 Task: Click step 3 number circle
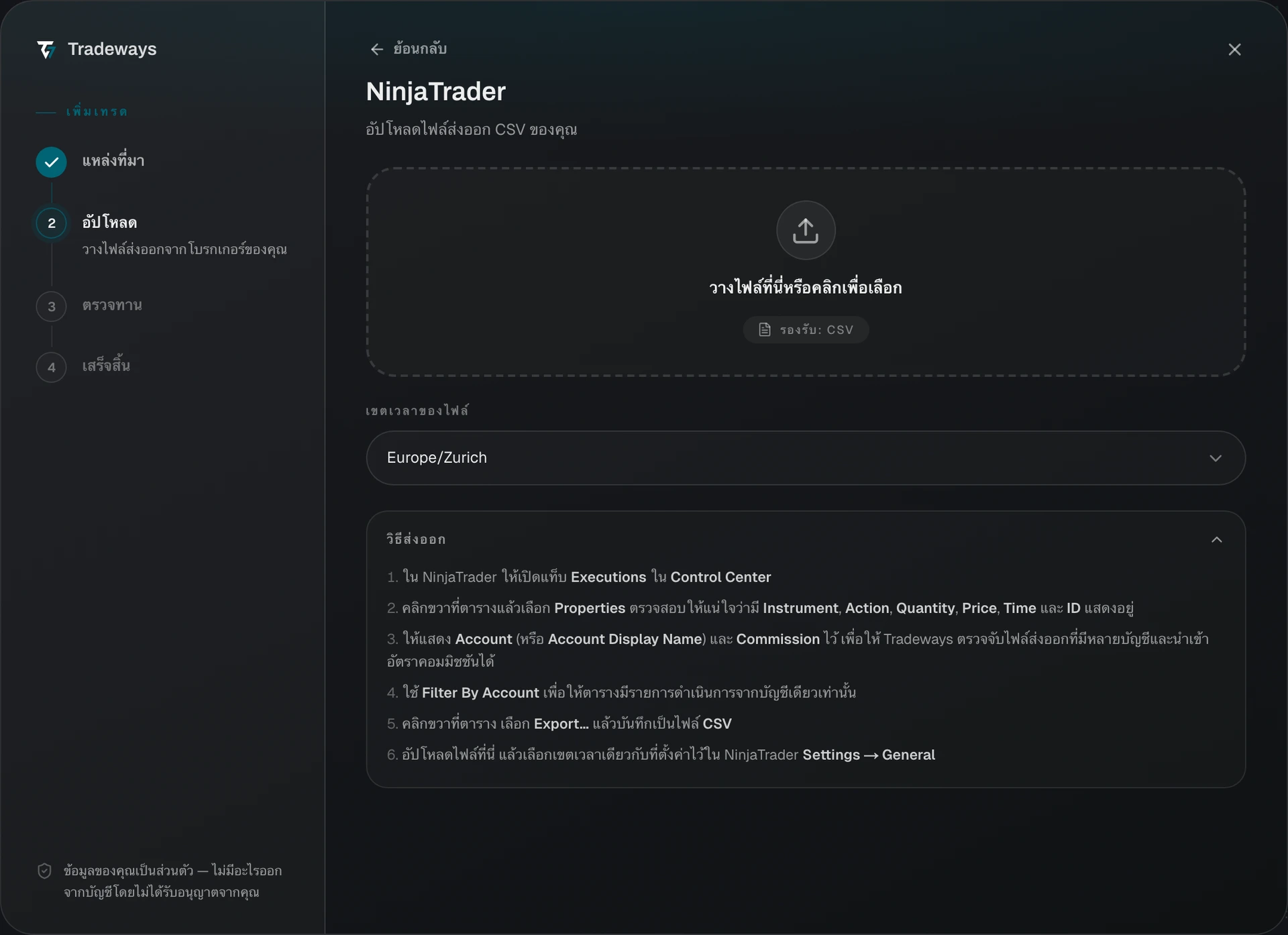click(x=51, y=307)
